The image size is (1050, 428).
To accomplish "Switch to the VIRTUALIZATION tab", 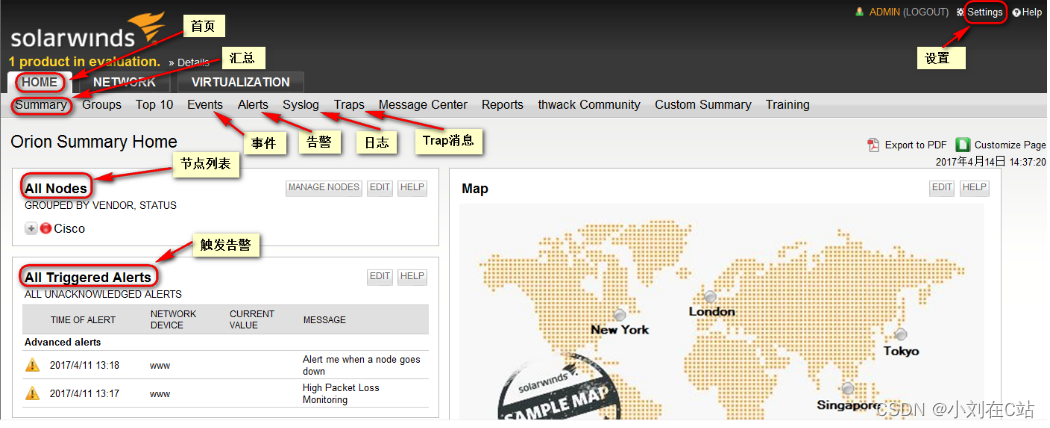I will pos(240,82).
